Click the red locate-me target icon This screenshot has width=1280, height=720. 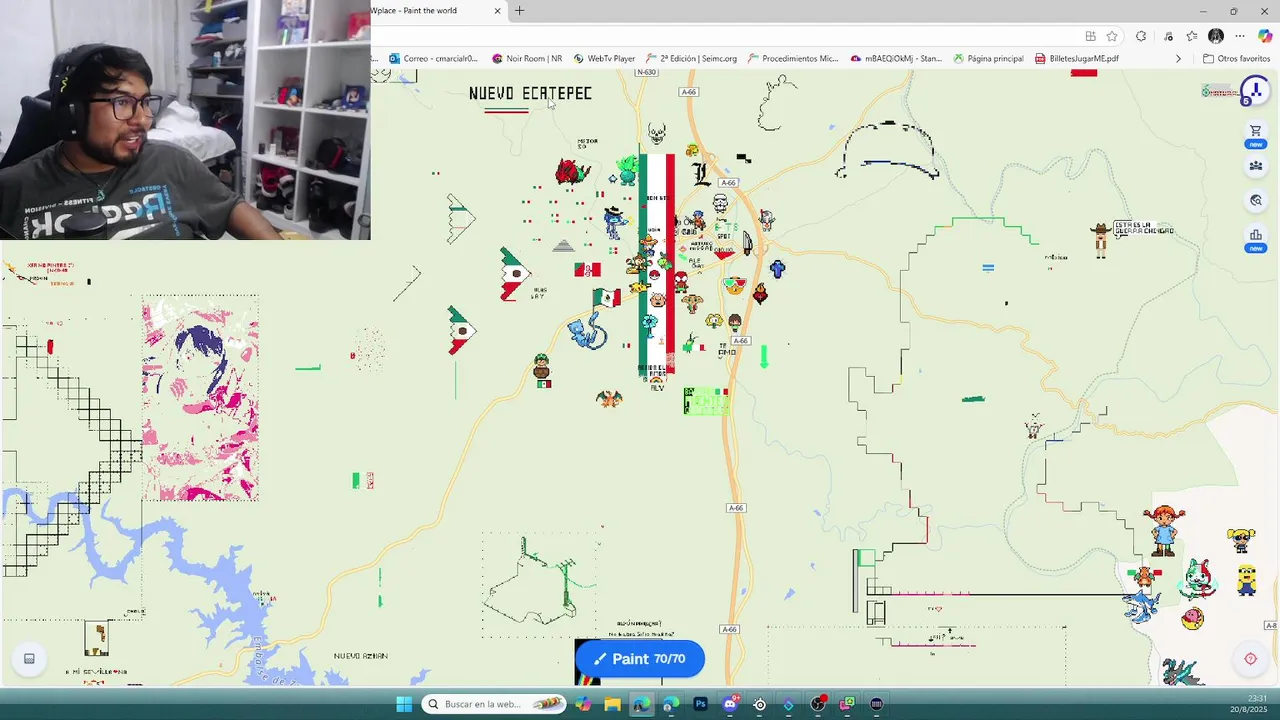tap(1250, 658)
